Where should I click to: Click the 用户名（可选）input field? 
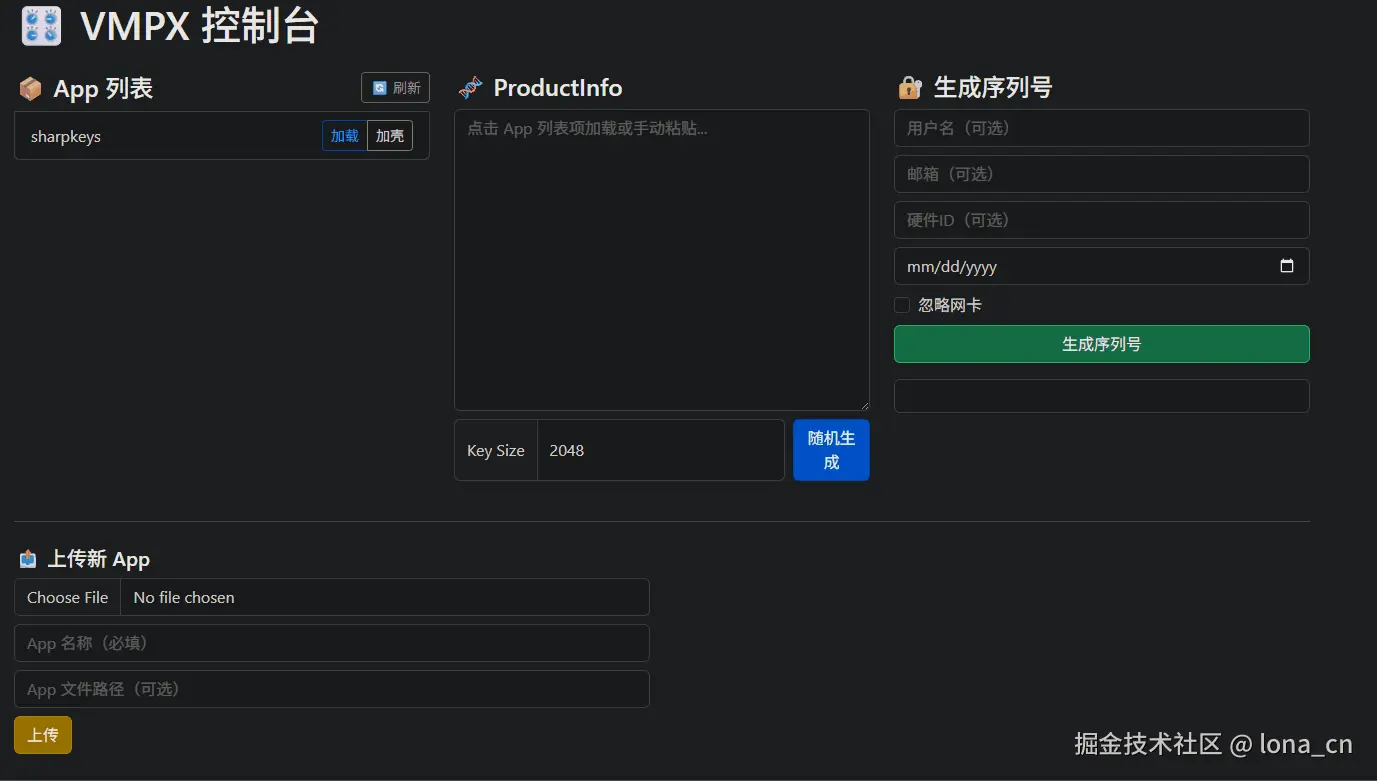click(1100, 128)
